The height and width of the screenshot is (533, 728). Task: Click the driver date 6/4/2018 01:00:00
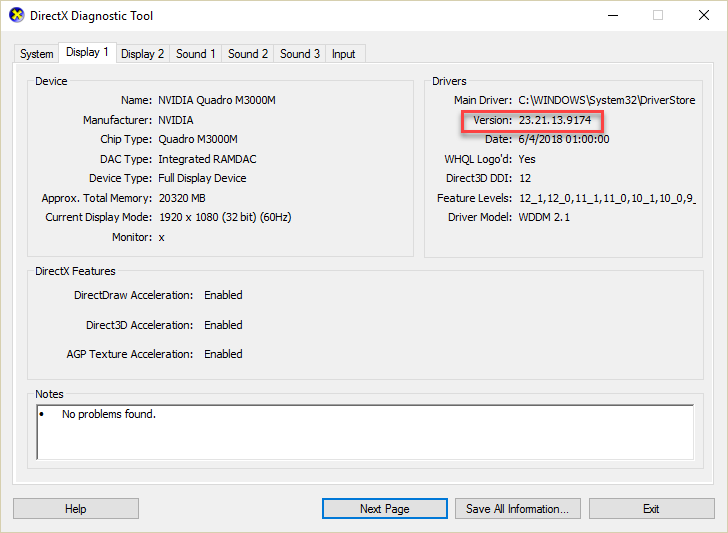click(564, 139)
